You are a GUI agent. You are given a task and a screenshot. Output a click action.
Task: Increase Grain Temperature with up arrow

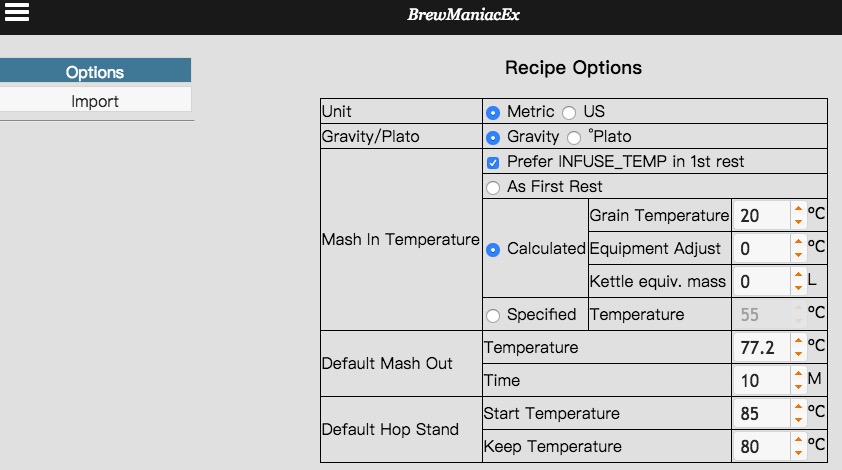799,209
